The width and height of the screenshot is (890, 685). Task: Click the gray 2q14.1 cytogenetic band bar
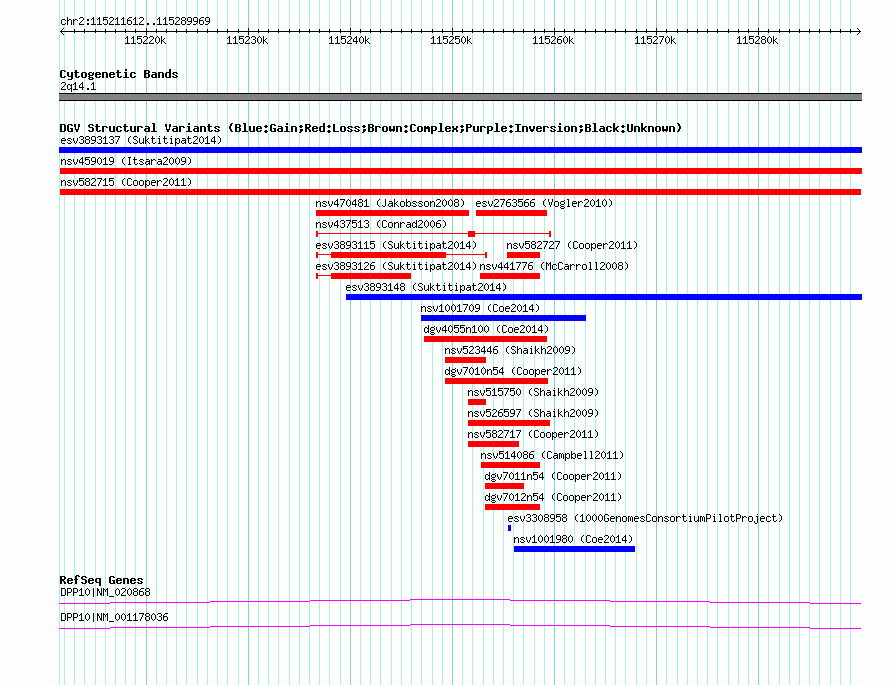460,97
